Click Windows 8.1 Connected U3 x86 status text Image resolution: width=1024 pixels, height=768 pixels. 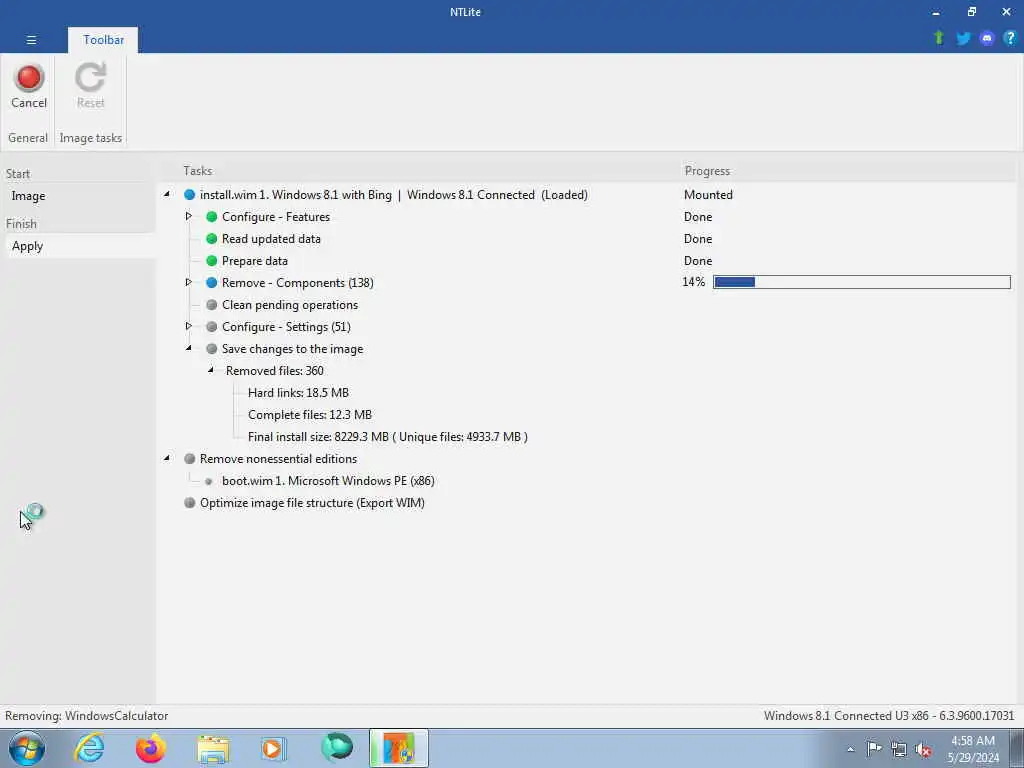[889, 716]
